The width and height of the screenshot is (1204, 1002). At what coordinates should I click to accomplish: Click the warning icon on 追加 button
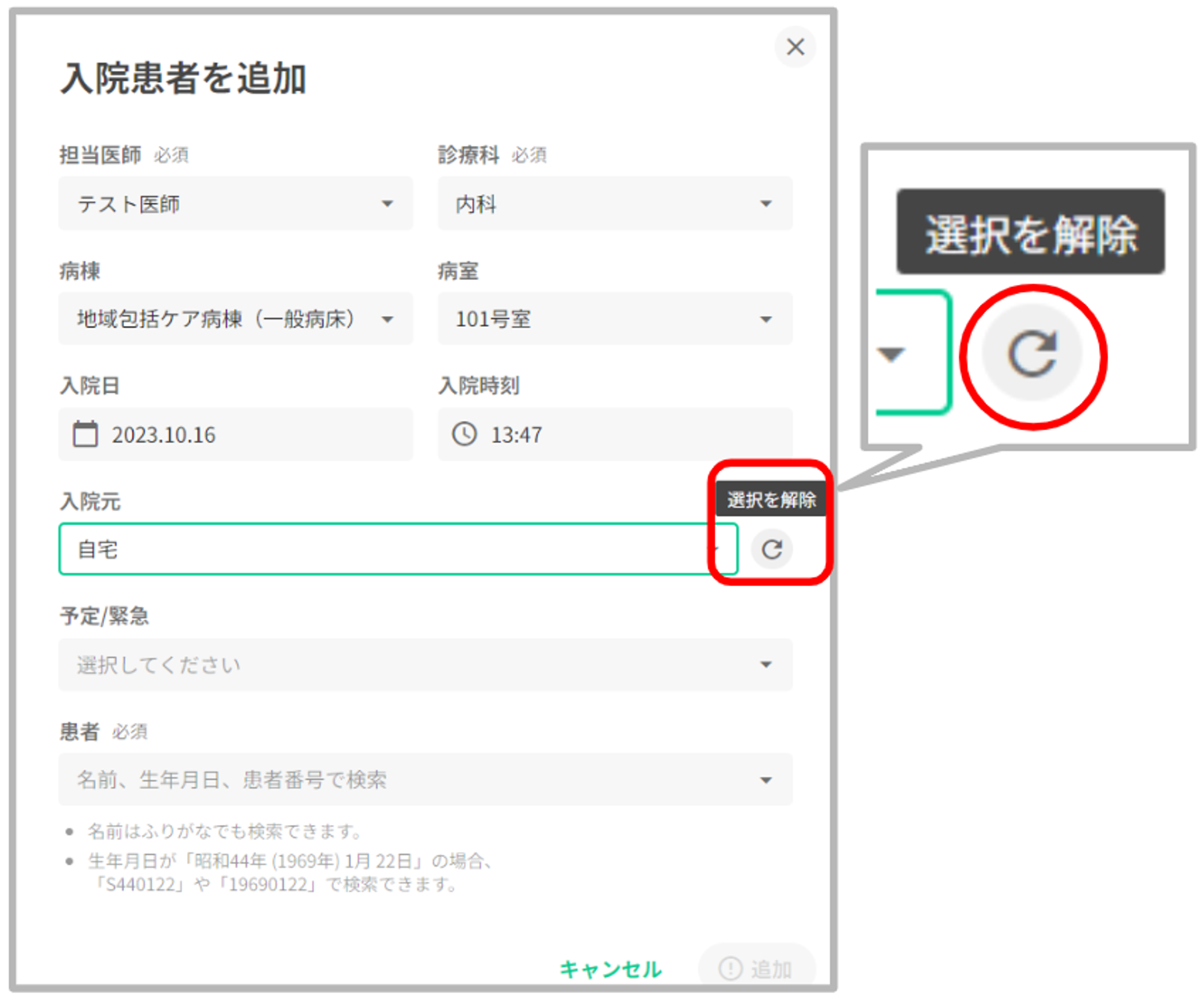(x=730, y=968)
